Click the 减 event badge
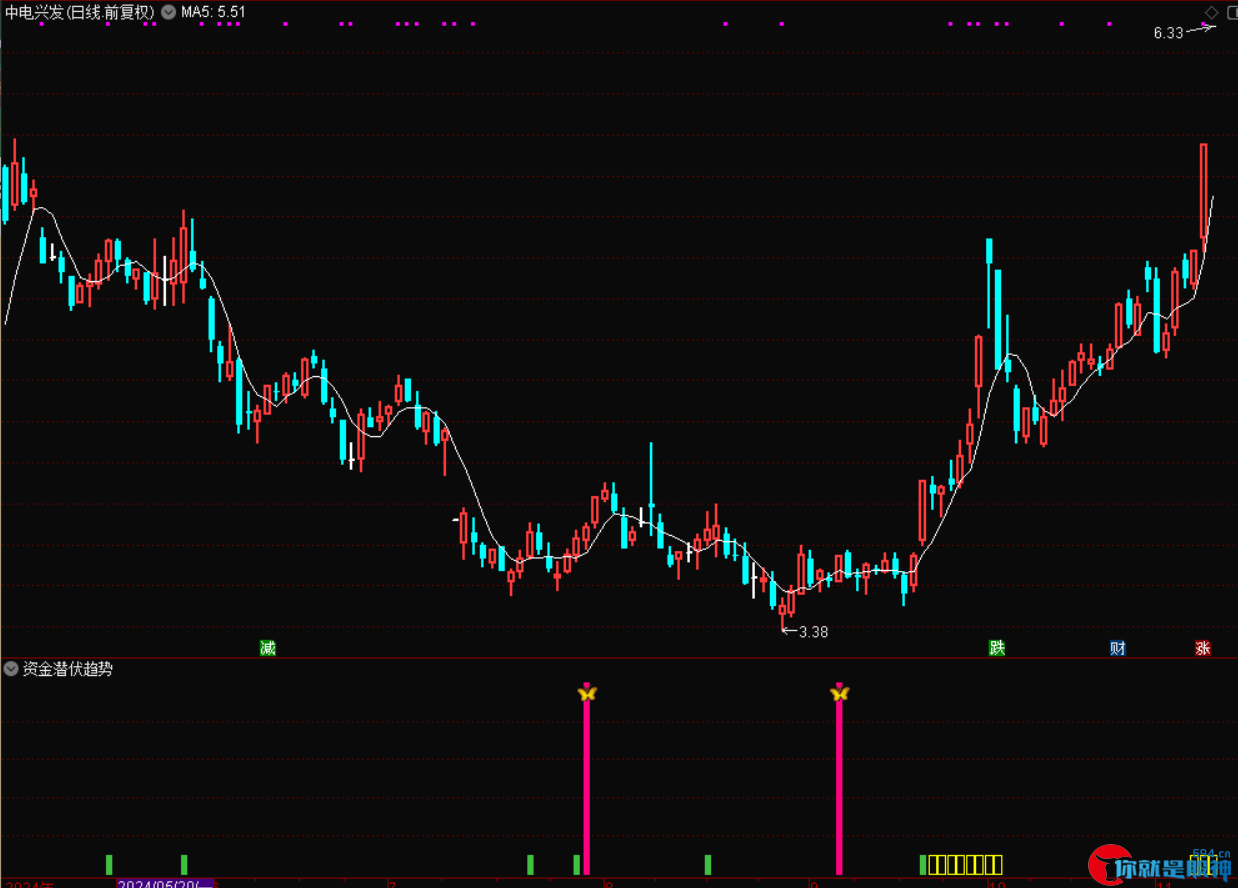Image resolution: width=1238 pixels, height=888 pixels. point(267,648)
